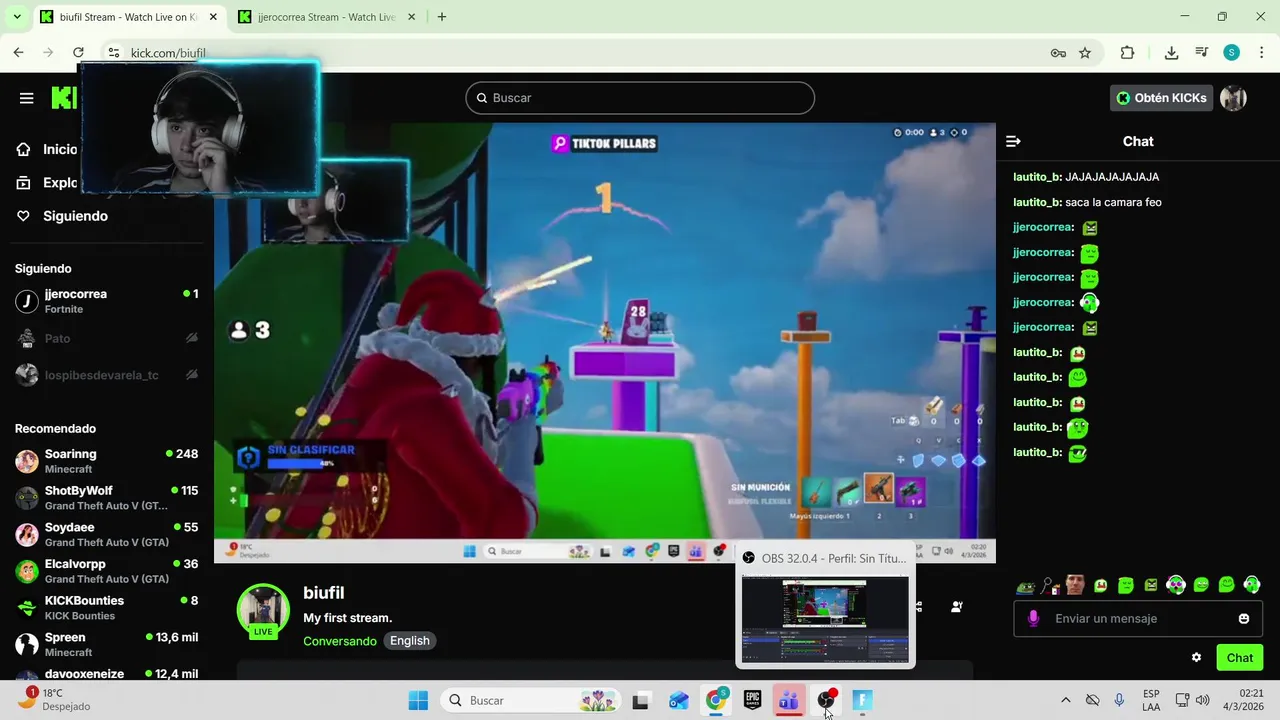
Task: Select the human face emote in quick emotes
Action: click(1075, 585)
